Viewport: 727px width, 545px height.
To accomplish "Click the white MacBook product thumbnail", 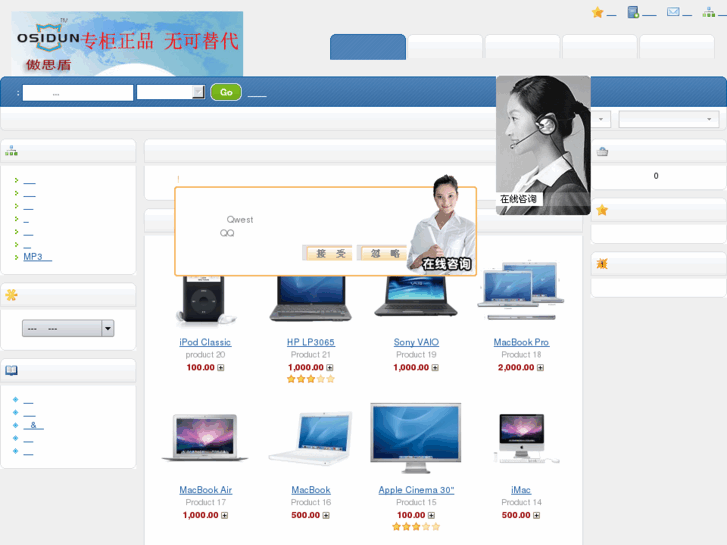I will pos(310,438).
